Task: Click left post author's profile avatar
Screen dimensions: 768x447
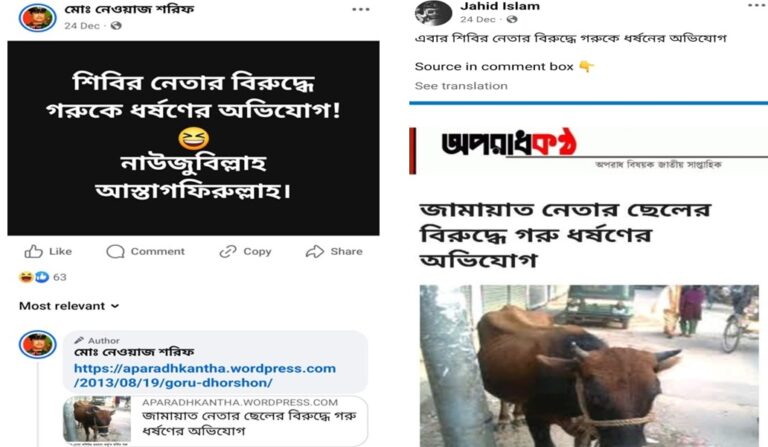Action: click(x=38, y=17)
